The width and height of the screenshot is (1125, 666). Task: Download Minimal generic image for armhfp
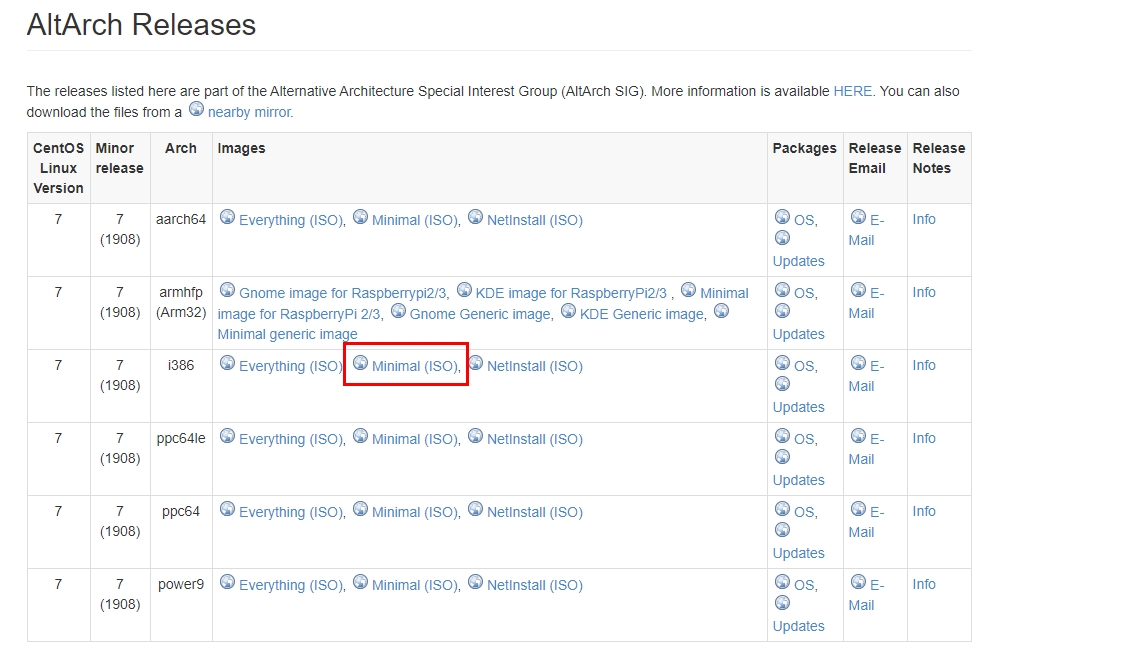point(287,334)
